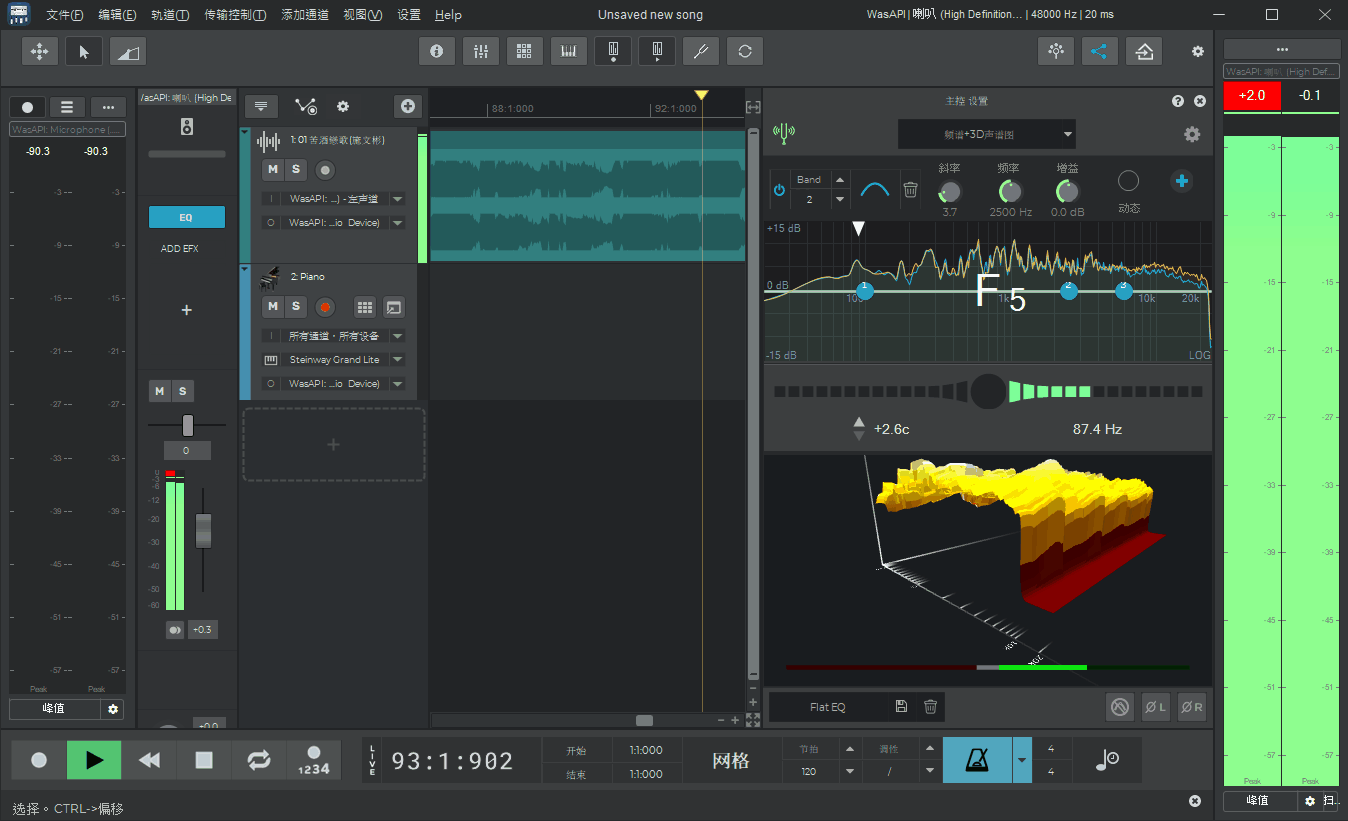Click the blue EQ button
This screenshot has width=1348, height=821.
186,217
